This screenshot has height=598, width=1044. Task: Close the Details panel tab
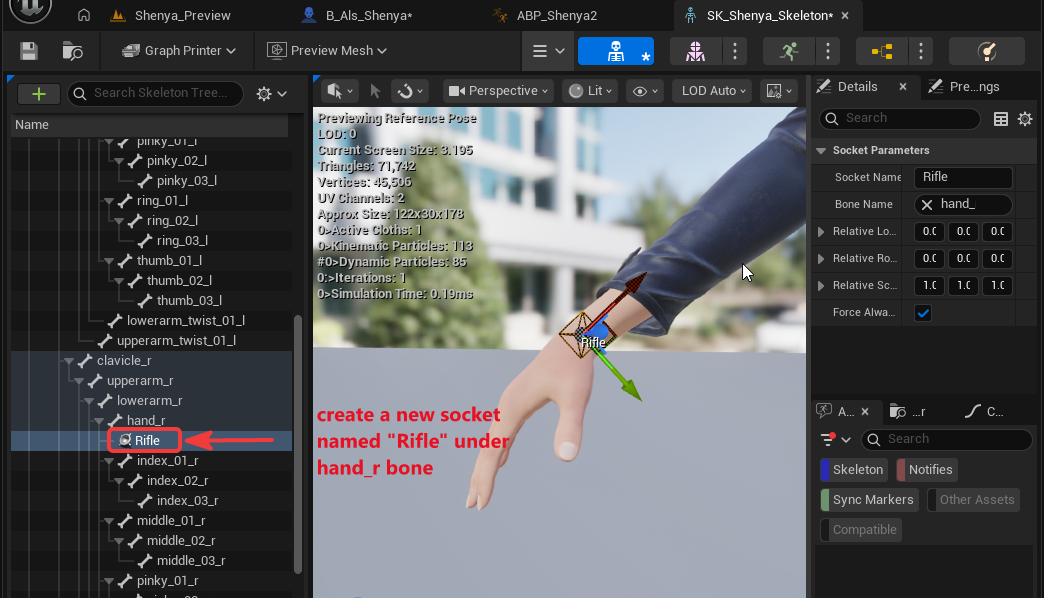point(903,87)
